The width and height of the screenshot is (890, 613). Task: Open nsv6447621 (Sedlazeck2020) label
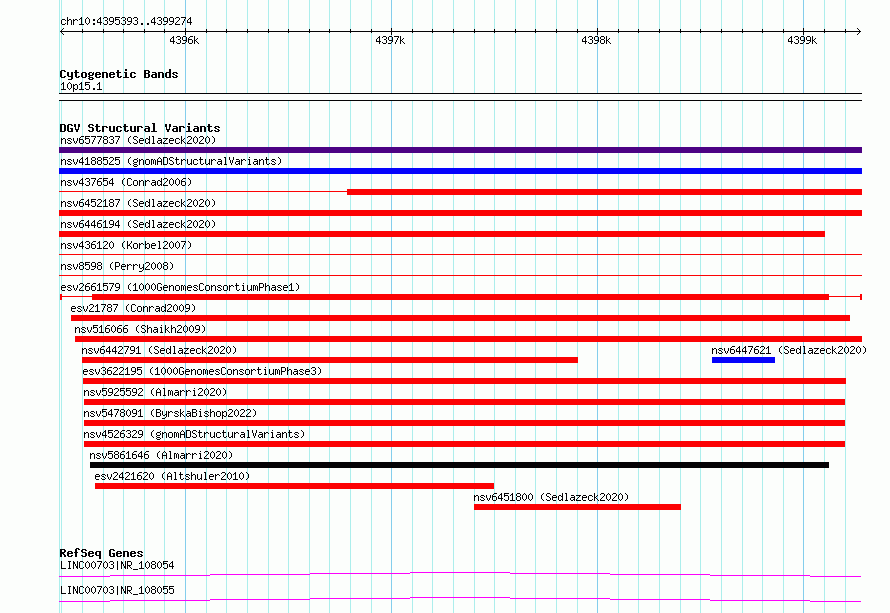click(x=789, y=350)
